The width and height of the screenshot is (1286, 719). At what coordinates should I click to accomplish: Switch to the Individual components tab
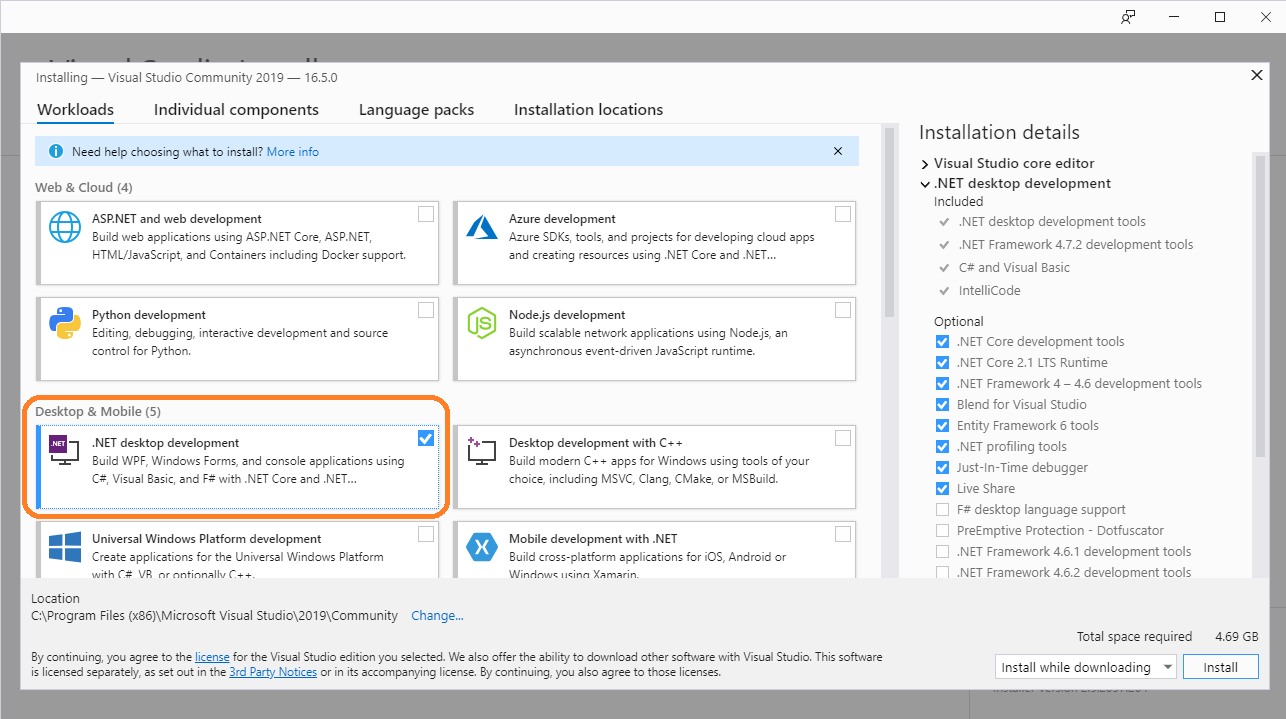(236, 110)
